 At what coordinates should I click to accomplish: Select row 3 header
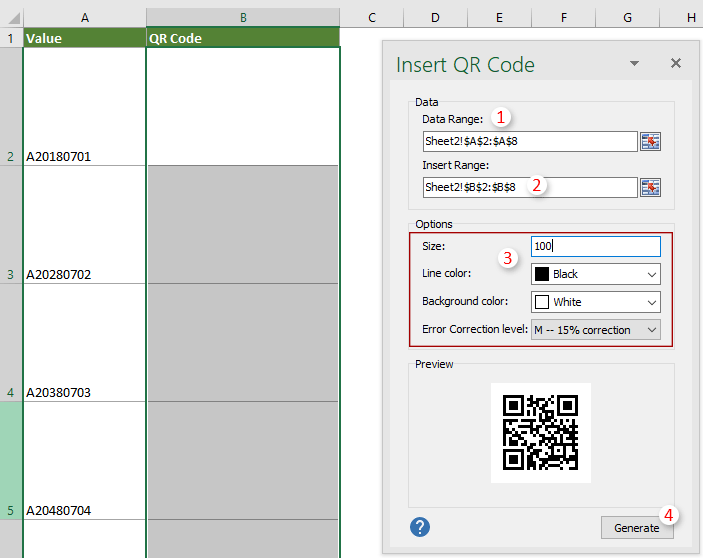click(11, 225)
